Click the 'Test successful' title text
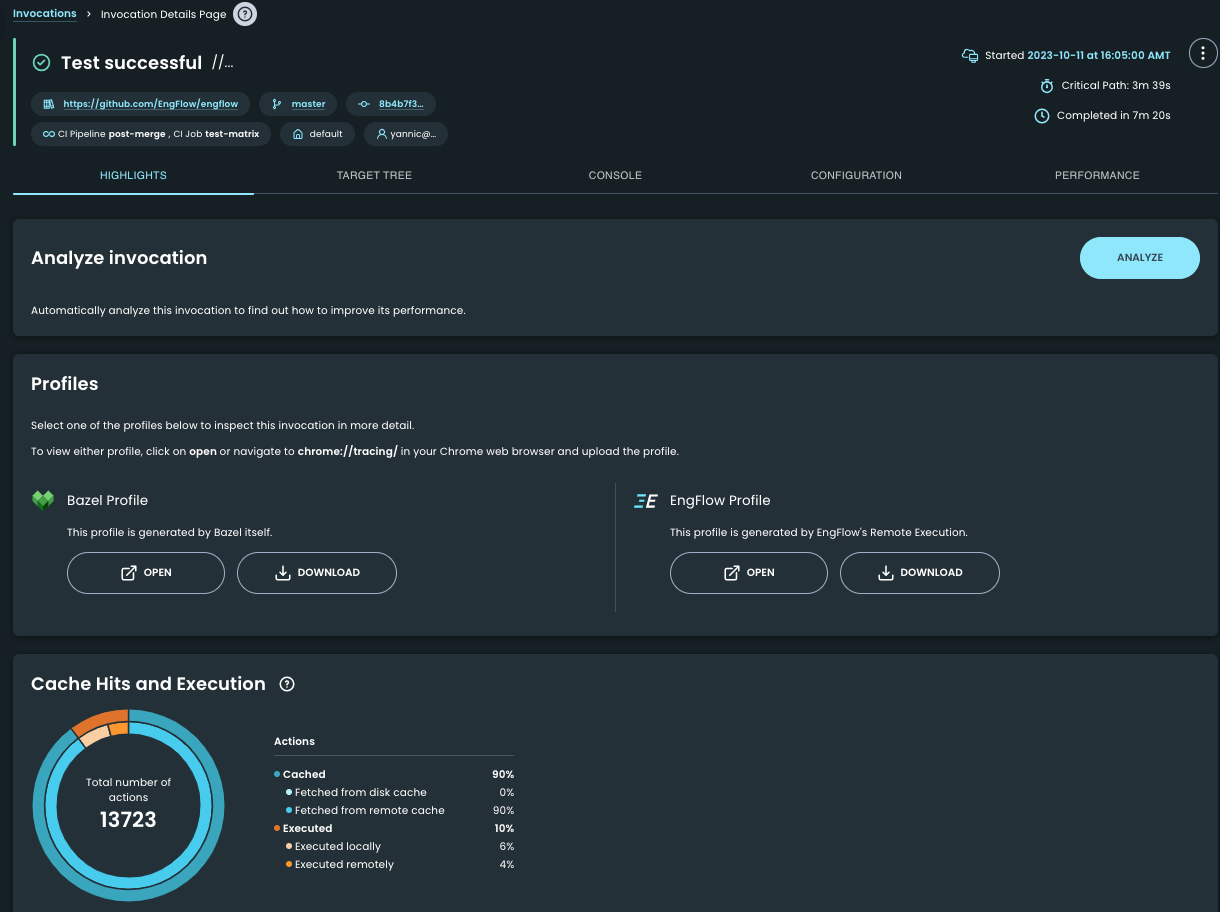This screenshot has width=1220, height=912. (x=131, y=63)
